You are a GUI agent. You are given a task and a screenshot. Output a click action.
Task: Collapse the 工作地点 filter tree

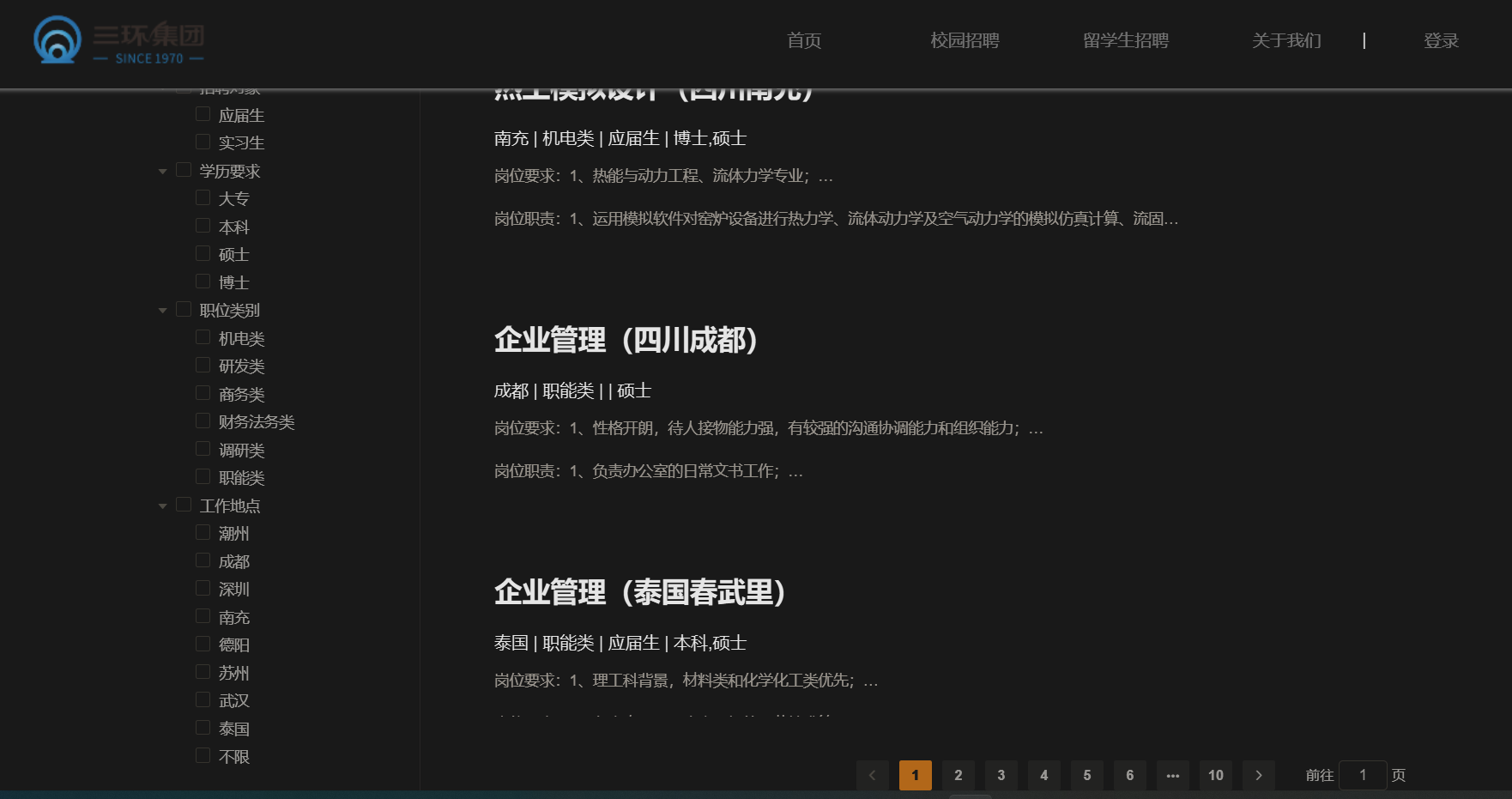pyautogui.click(x=162, y=505)
